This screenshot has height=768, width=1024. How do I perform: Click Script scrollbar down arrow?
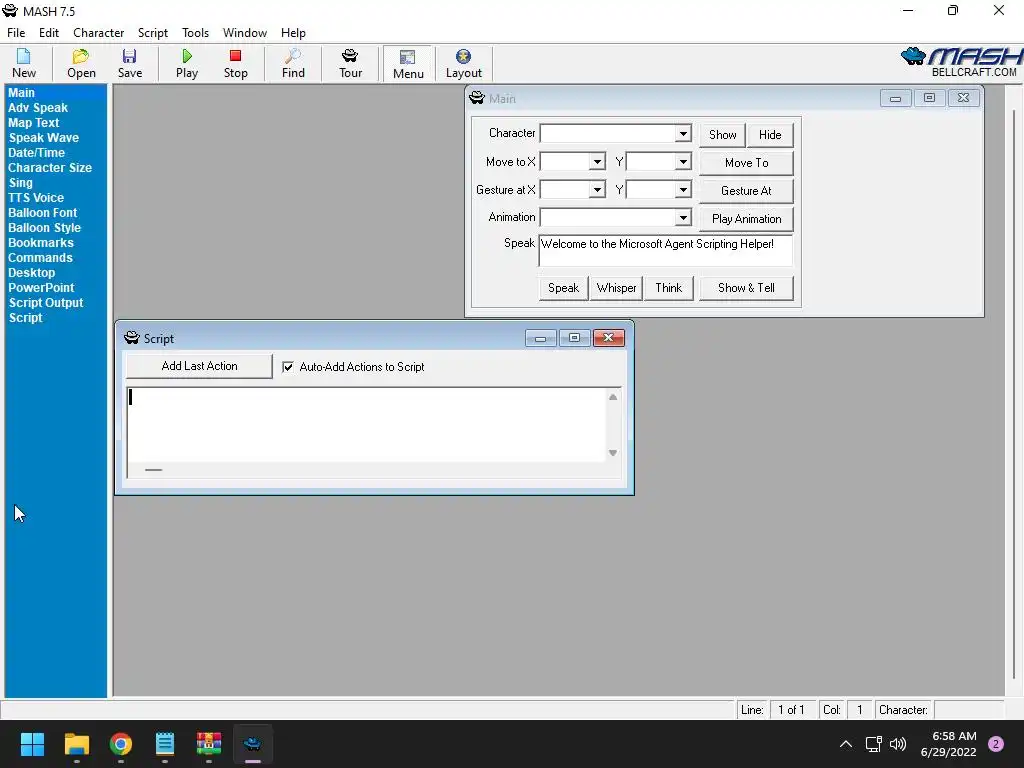[x=613, y=453]
